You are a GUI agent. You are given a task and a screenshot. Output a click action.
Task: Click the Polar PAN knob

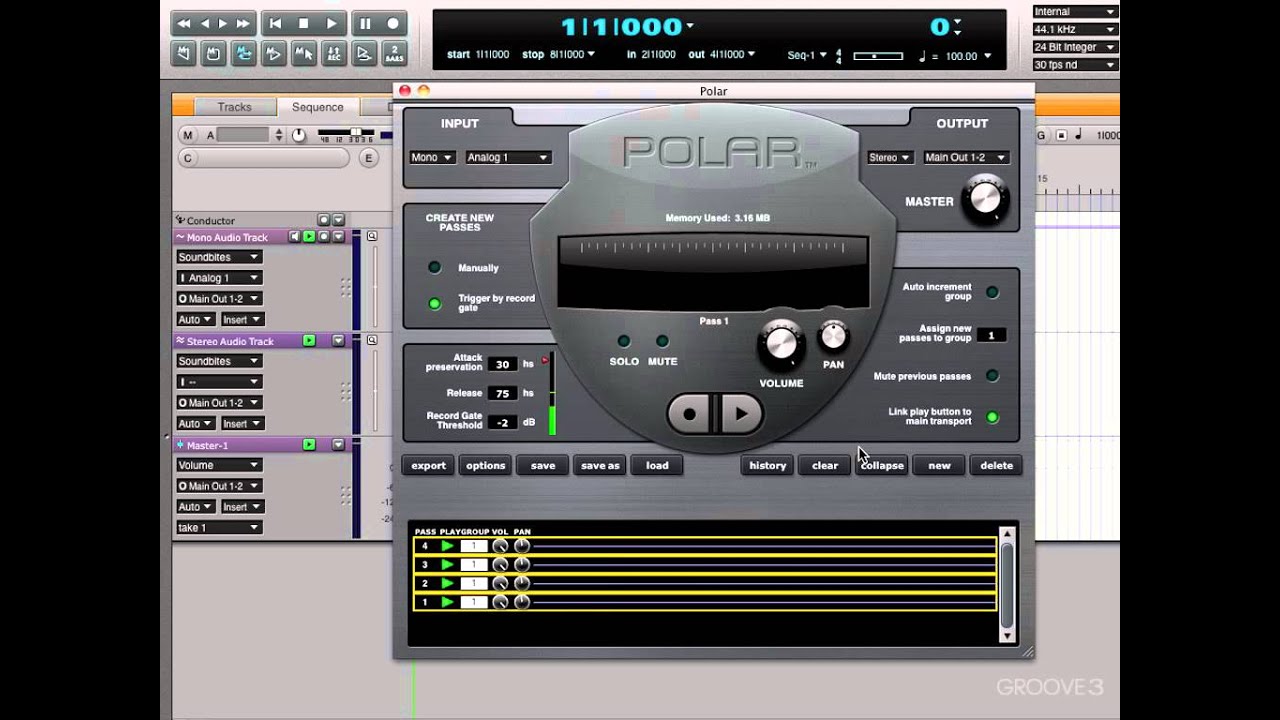click(x=834, y=337)
